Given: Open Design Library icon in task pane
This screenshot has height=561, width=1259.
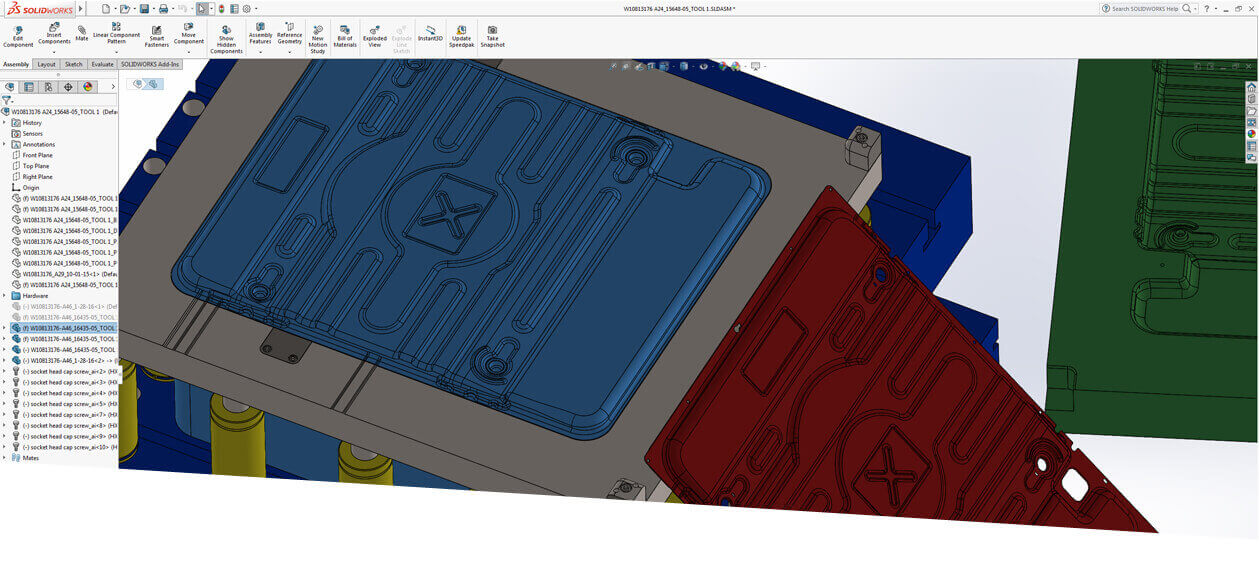Looking at the screenshot, I should click(x=1251, y=99).
